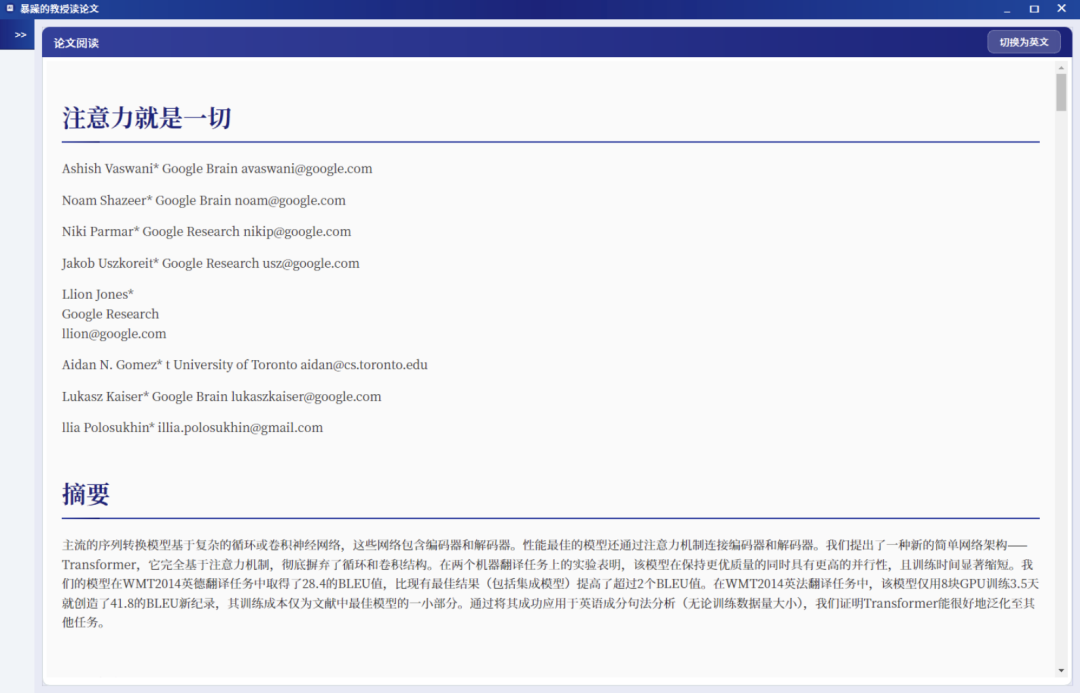
Task: Click the name Llion Jones*
Action: [x=98, y=294]
